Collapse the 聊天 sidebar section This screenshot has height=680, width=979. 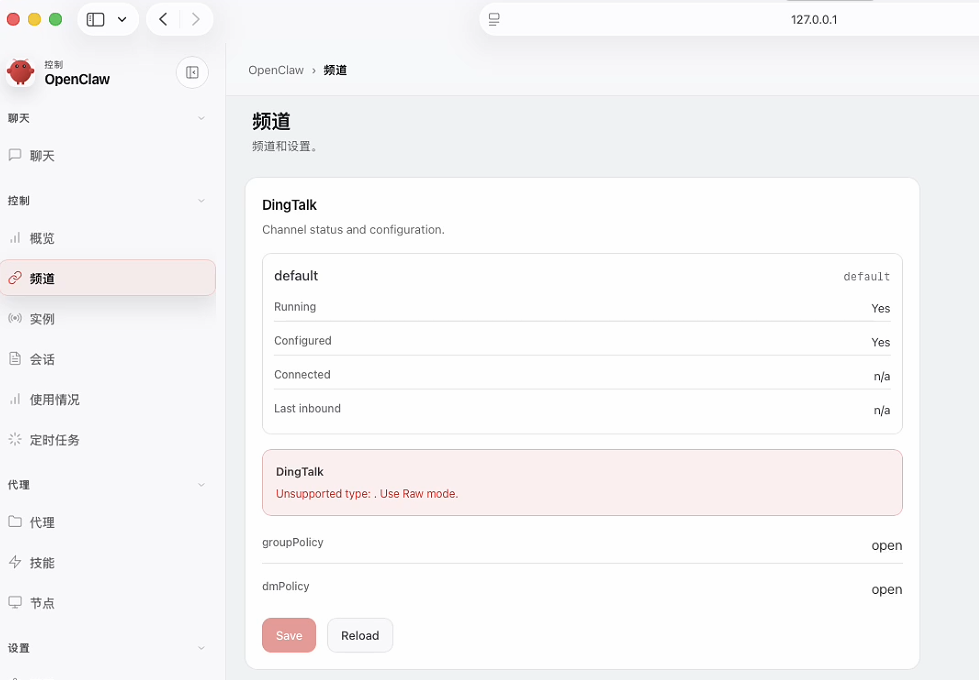click(x=201, y=118)
